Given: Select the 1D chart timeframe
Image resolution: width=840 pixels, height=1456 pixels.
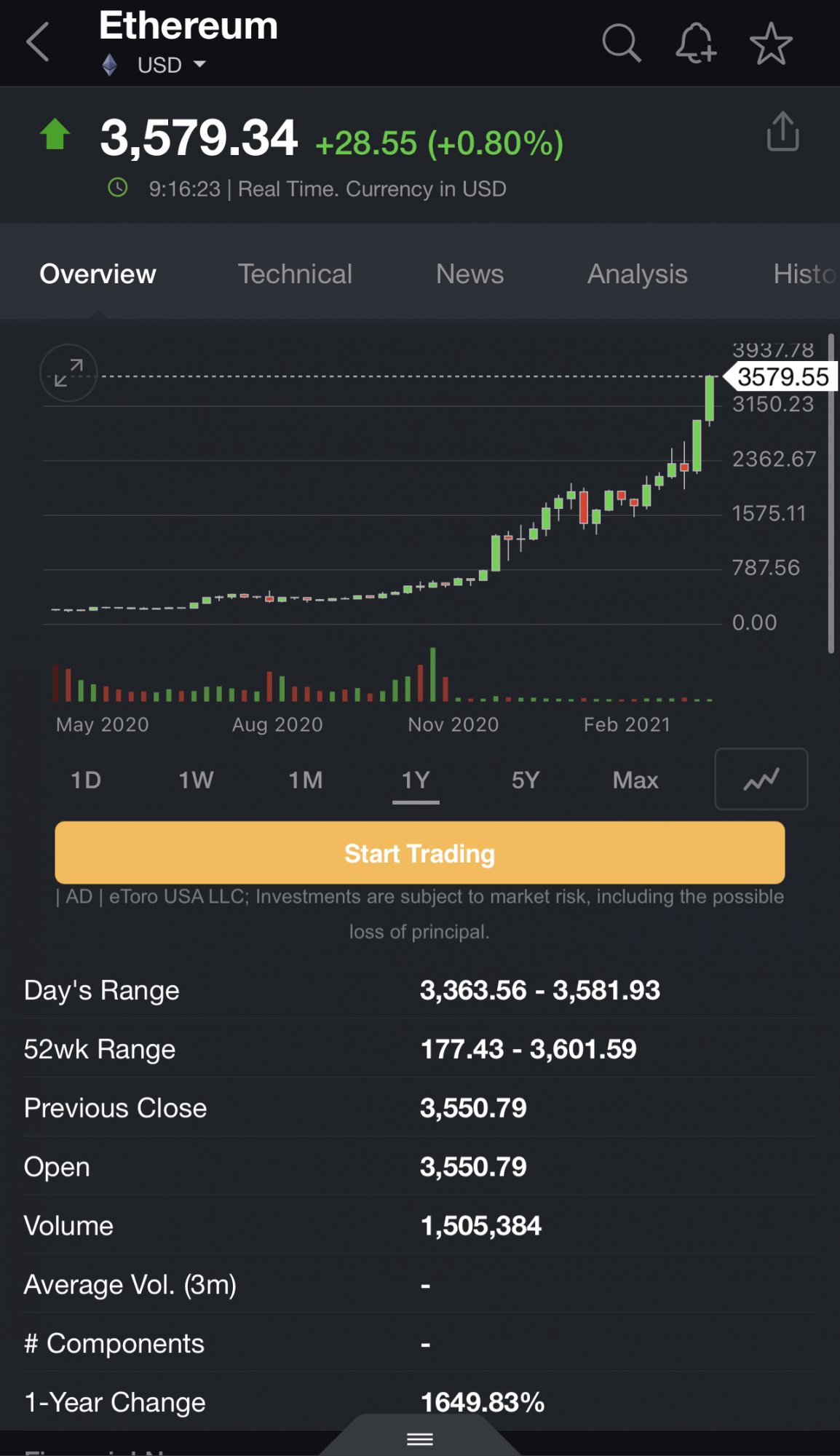Looking at the screenshot, I should tap(86, 780).
